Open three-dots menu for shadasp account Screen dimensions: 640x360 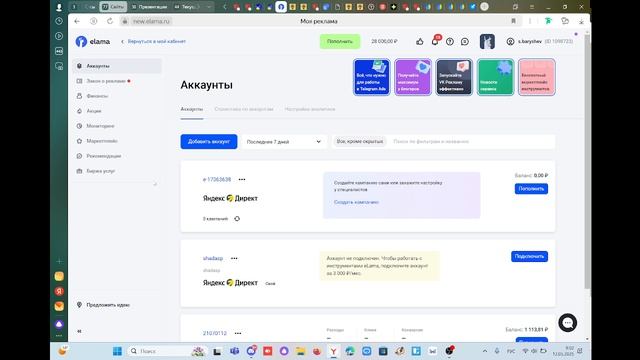[234, 258]
